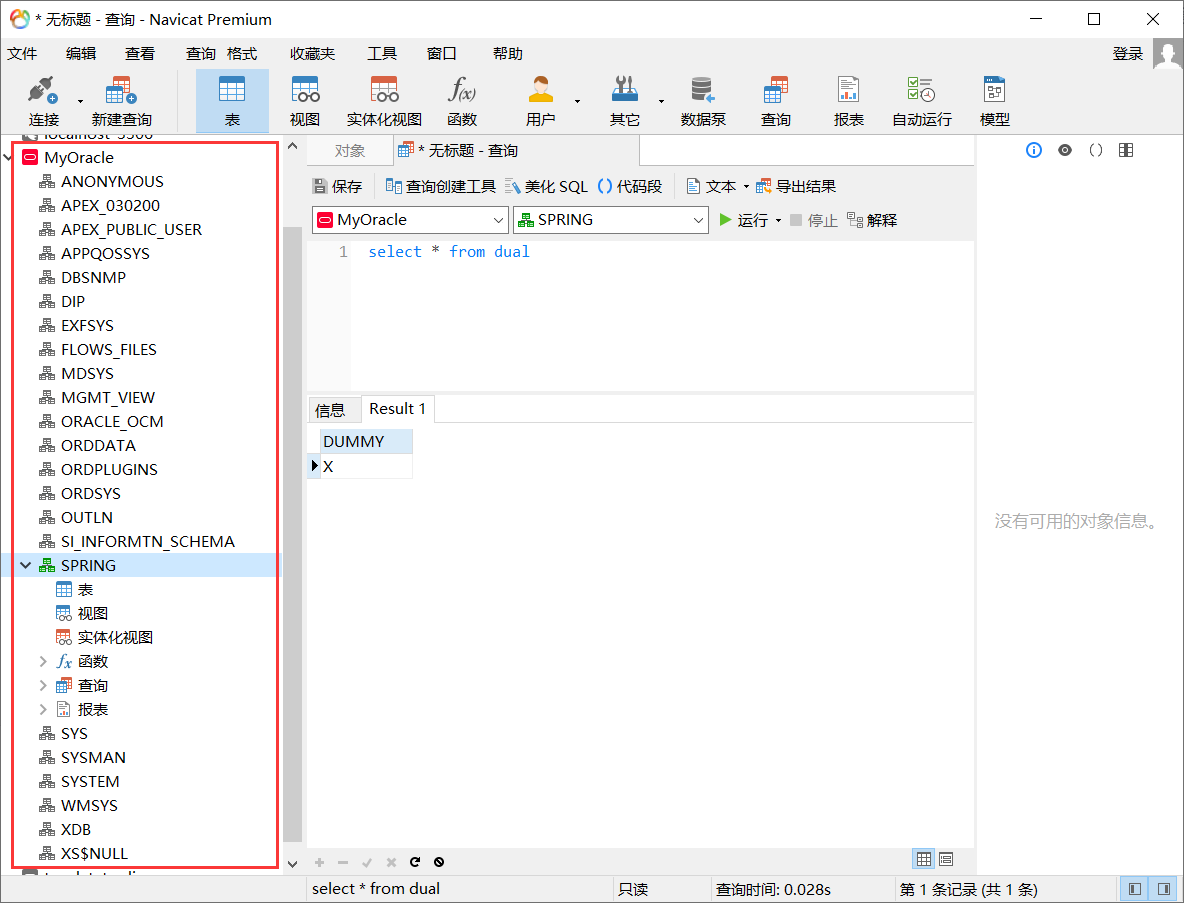Switch to the 信息 tab

334,409
